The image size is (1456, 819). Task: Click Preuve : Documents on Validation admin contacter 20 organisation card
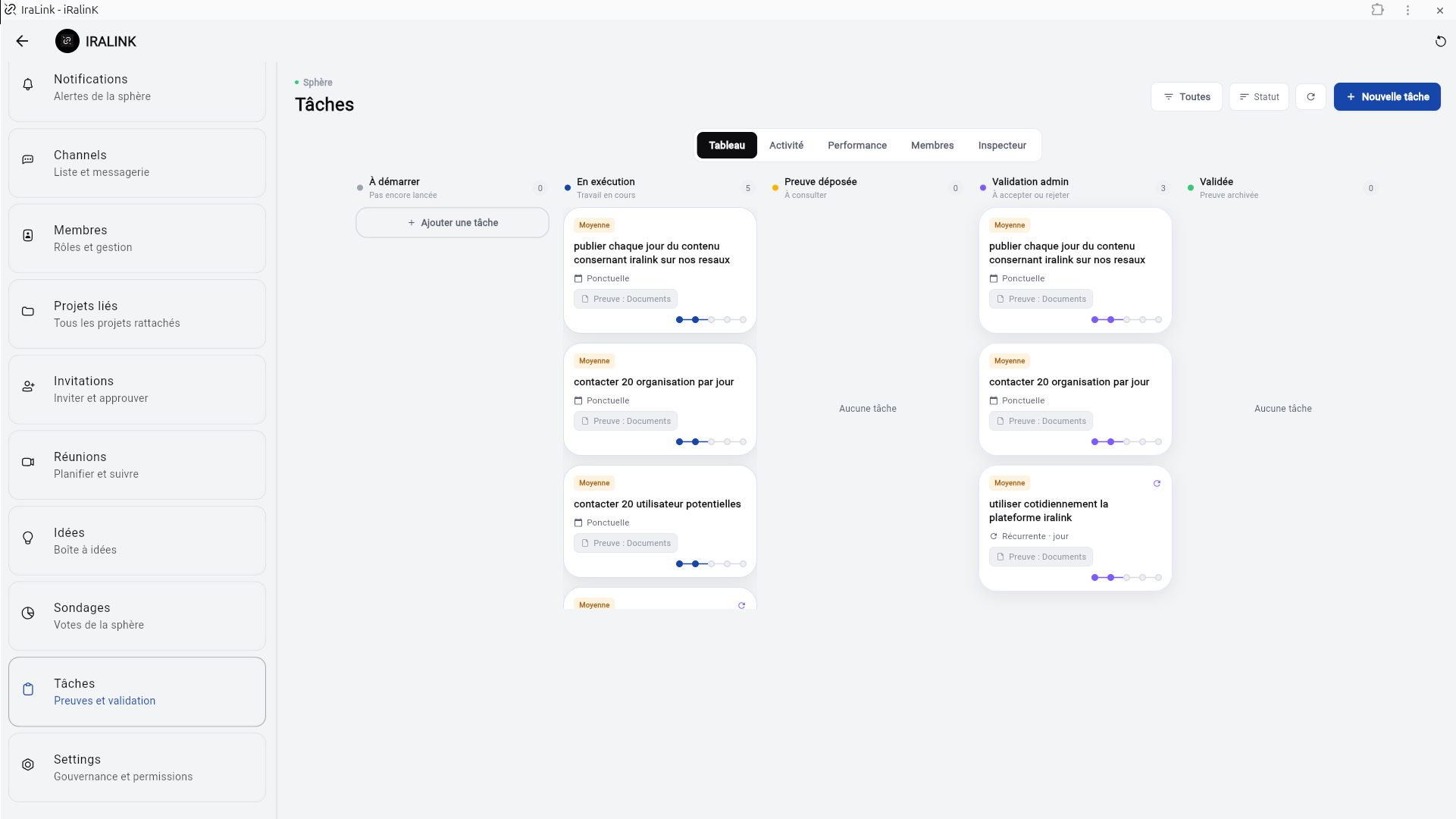pyautogui.click(x=1041, y=421)
